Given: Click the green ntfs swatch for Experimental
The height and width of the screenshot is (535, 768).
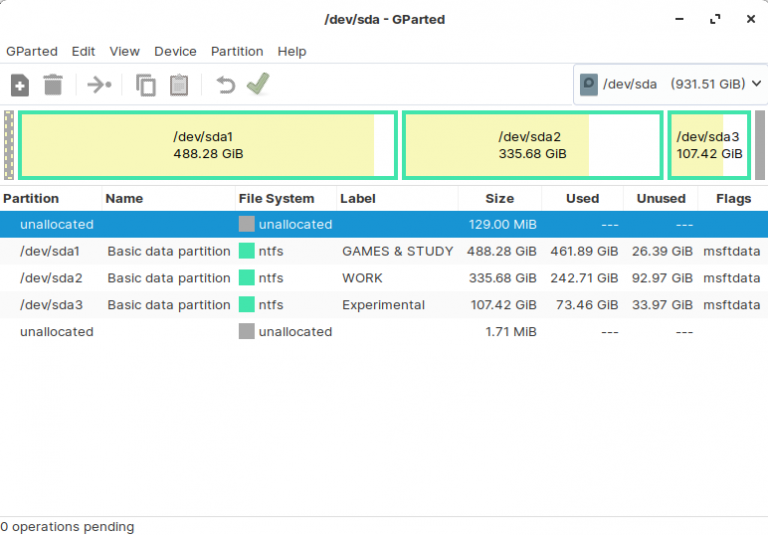Looking at the screenshot, I should tap(247, 305).
